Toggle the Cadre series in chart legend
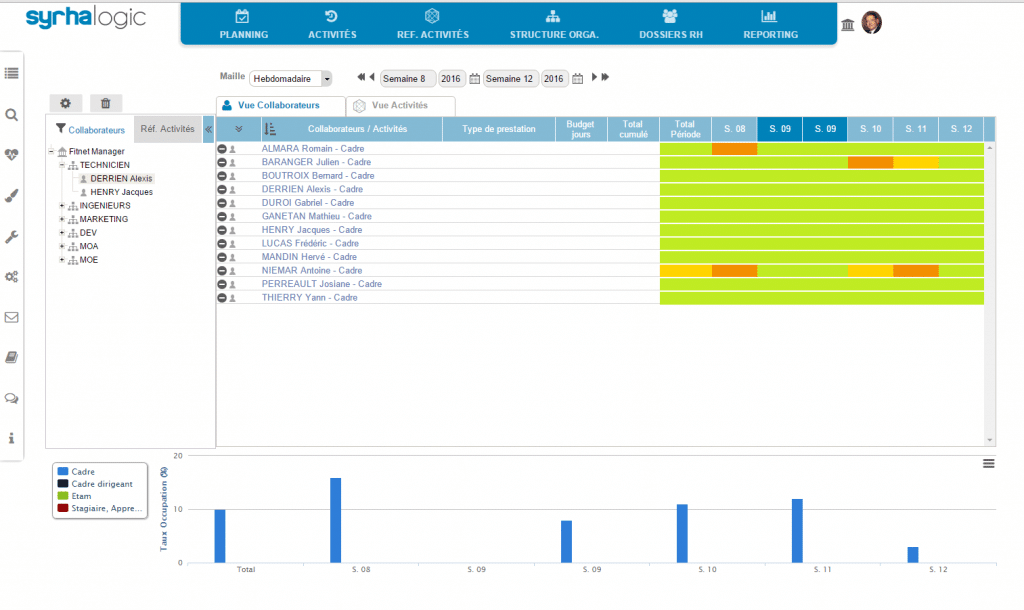 [84, 471]
